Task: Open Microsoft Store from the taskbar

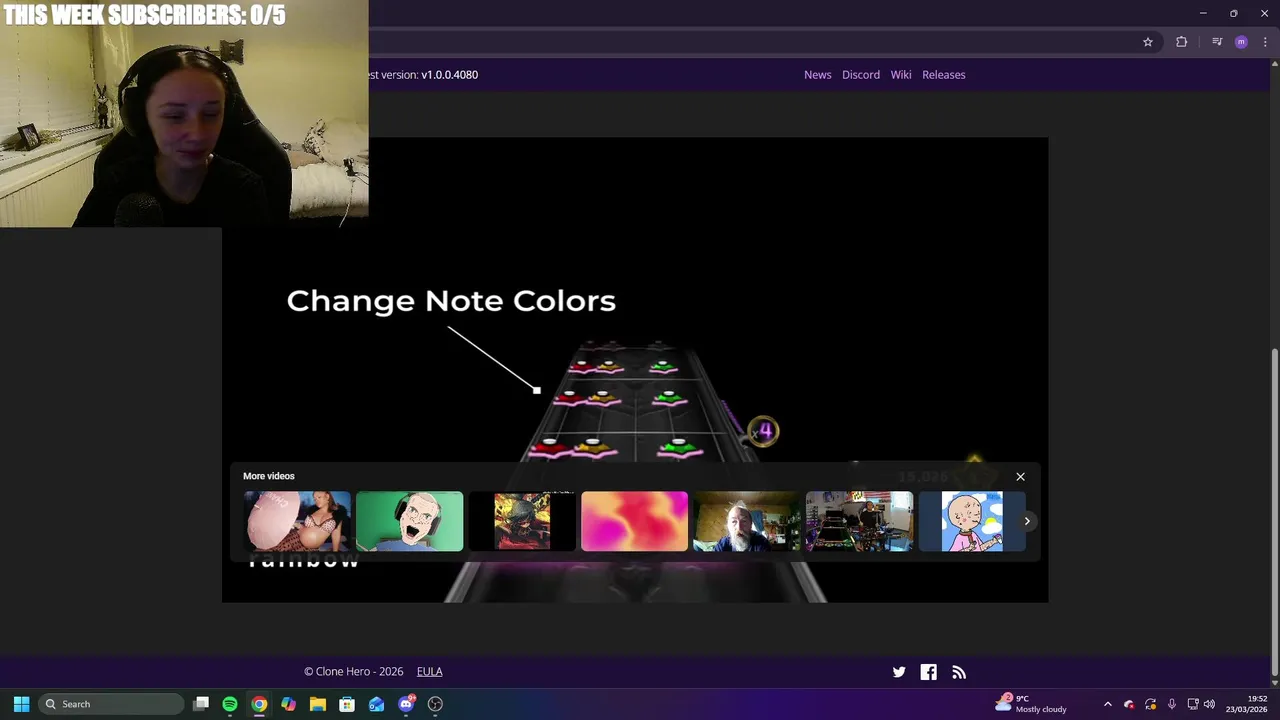Action: point(347,704)
